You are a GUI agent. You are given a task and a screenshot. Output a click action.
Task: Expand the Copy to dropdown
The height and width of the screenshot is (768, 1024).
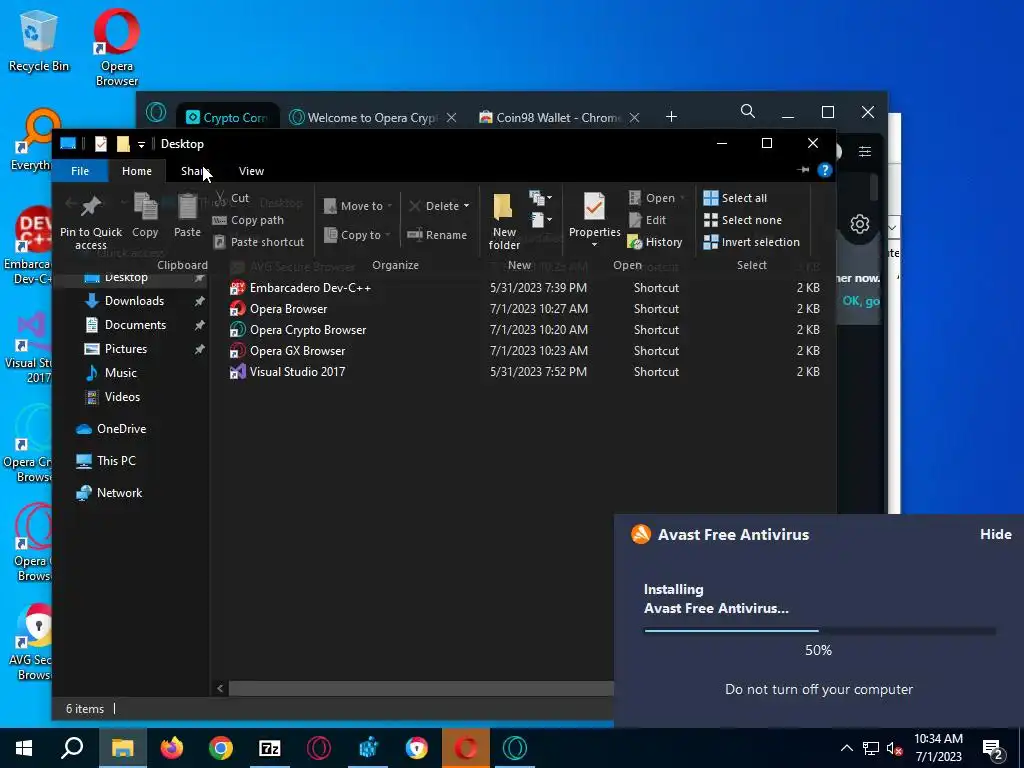tap(387, 235)
